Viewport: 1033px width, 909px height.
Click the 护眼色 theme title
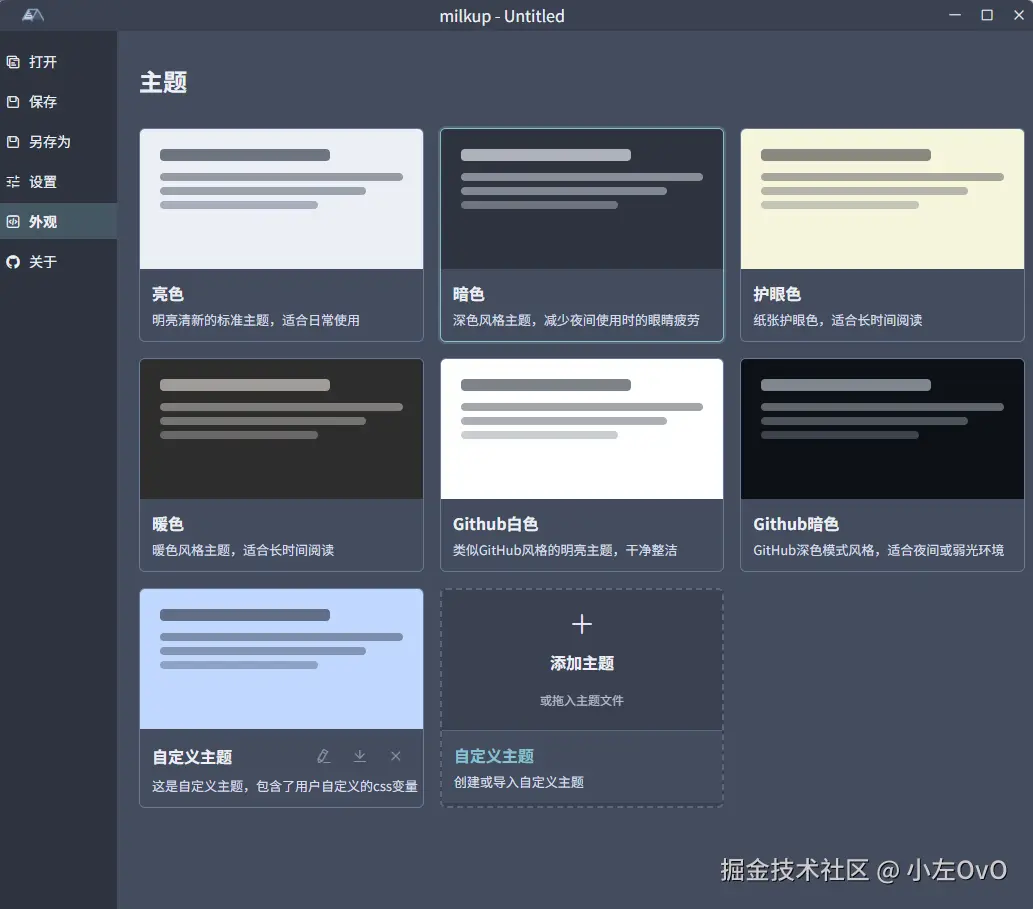click(x=777, y=294)
